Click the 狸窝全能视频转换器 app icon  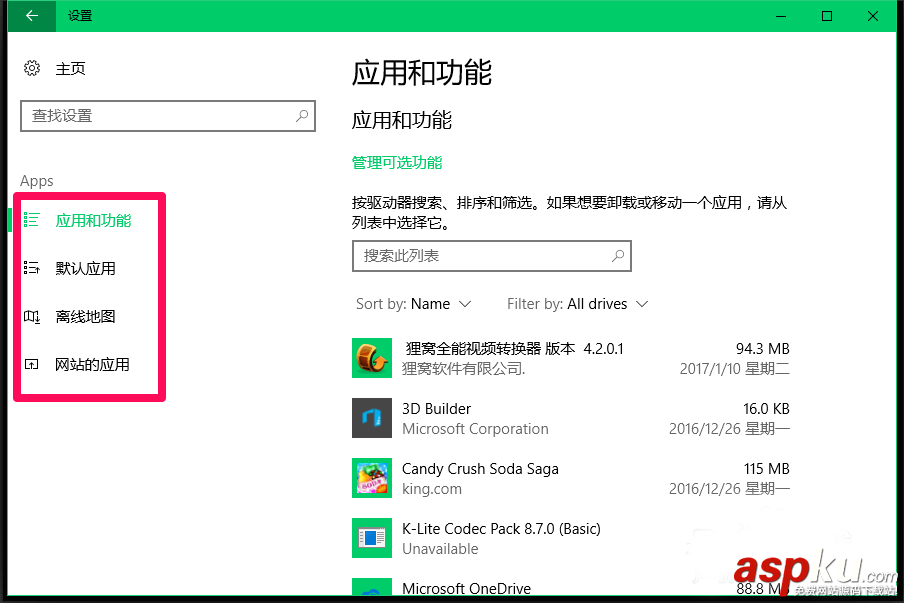[372, 358]
